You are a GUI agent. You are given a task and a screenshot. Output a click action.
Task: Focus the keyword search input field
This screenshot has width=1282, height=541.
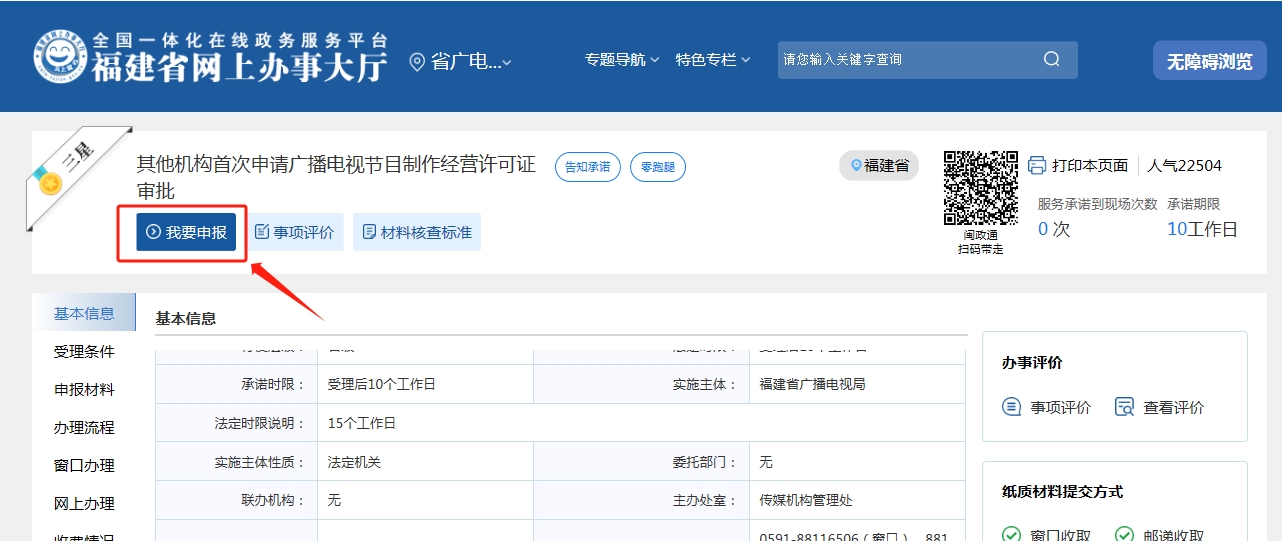click(x=905, y=60)
